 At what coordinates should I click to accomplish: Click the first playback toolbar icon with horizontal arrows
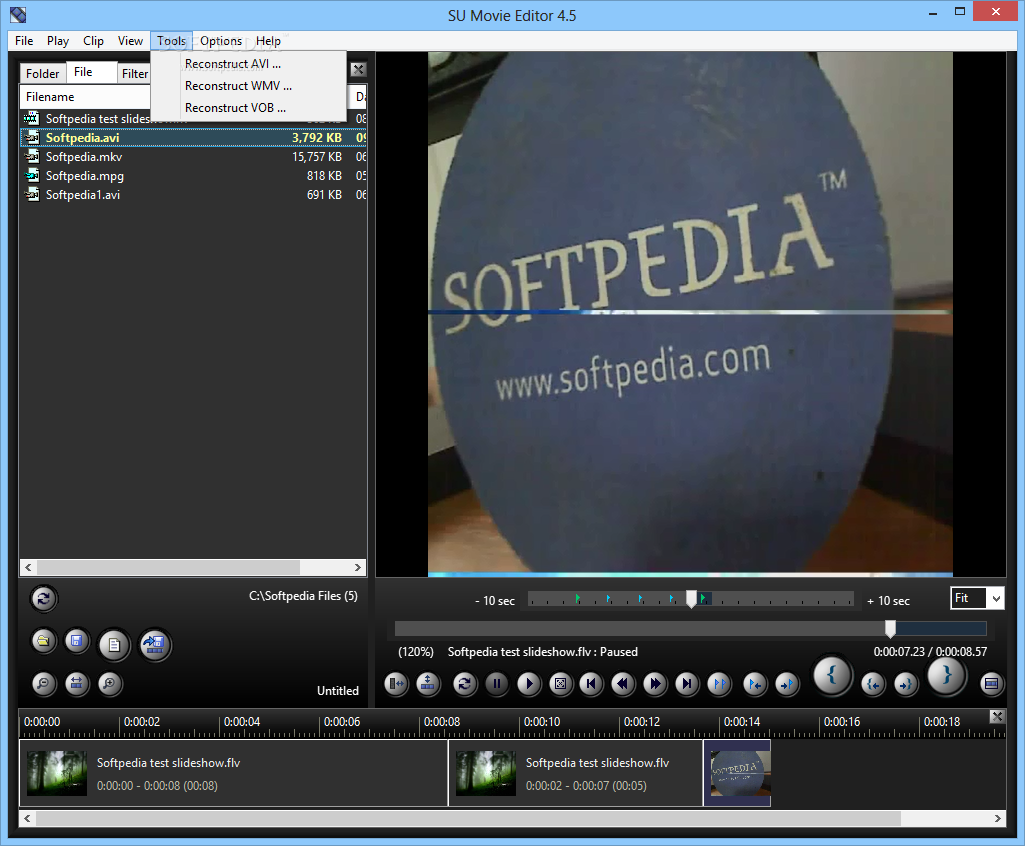coord(396,684)
